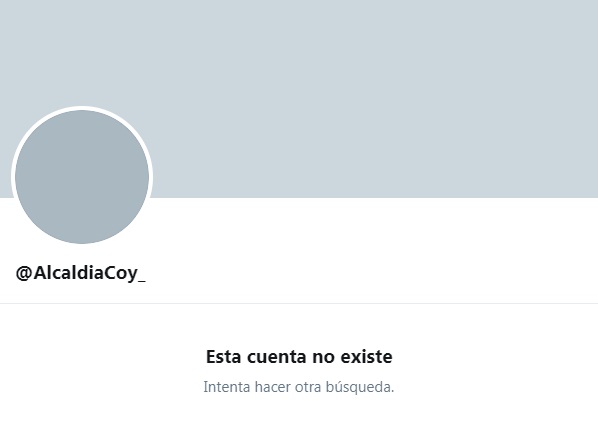The height and width of the screenshot is (430, 598).
Task: Click the "Intenta hacer otra búsqueda." message
Action: pos(299,387)
